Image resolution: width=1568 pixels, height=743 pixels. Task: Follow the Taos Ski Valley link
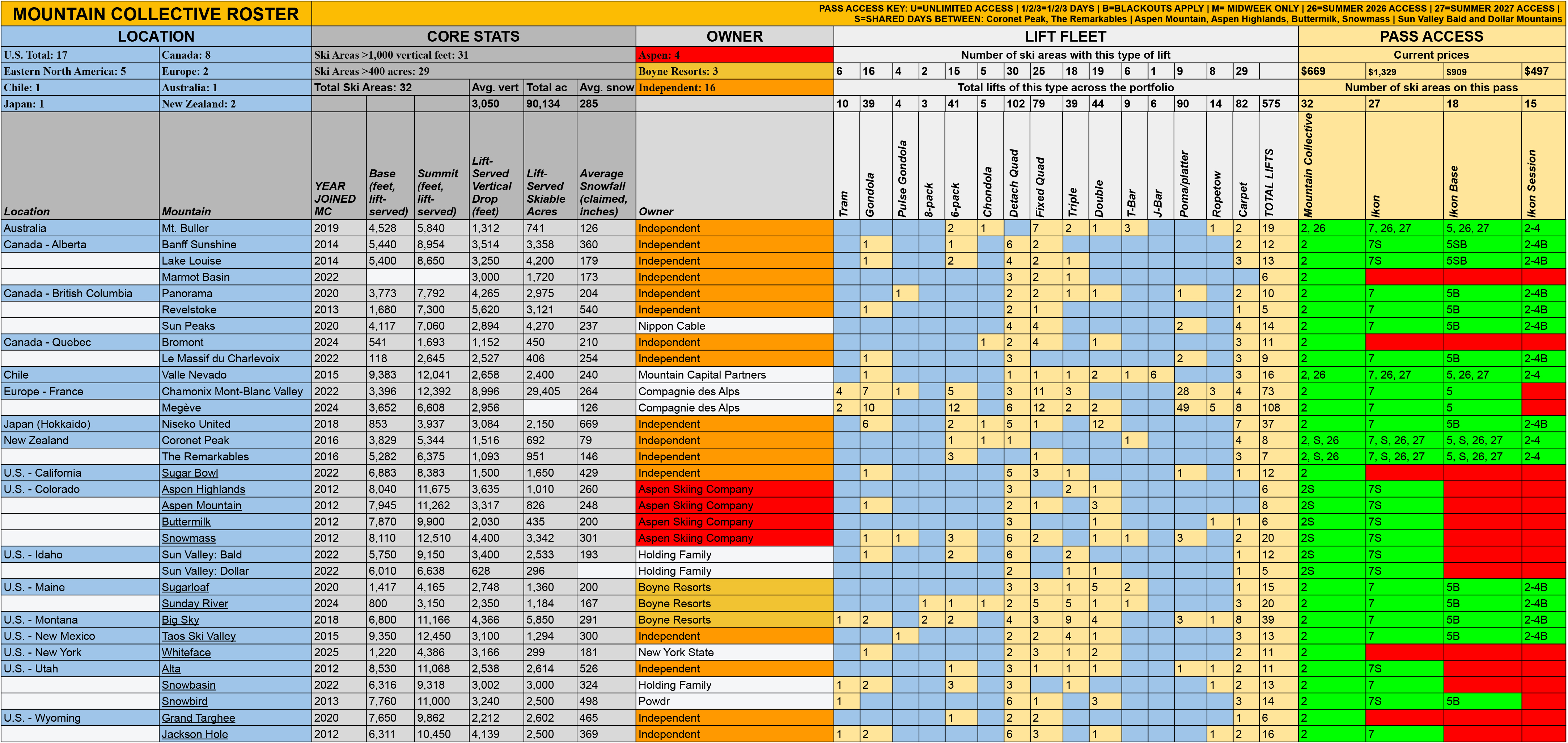198,637
